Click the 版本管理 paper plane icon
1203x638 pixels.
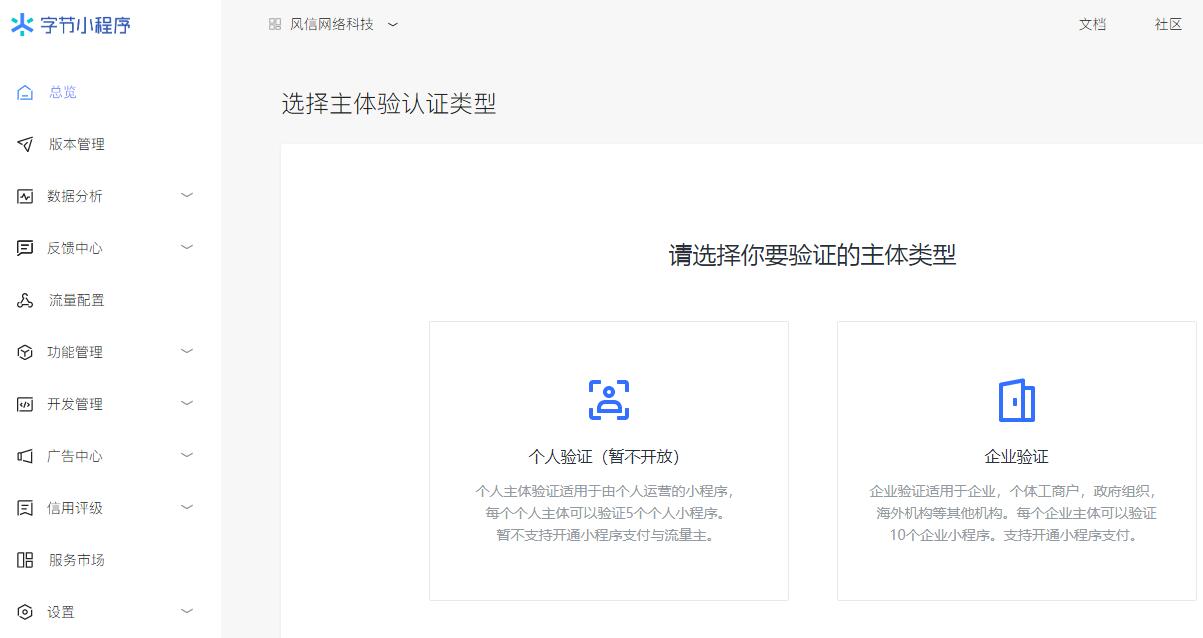pyautogui.click(x=25, y=144)
